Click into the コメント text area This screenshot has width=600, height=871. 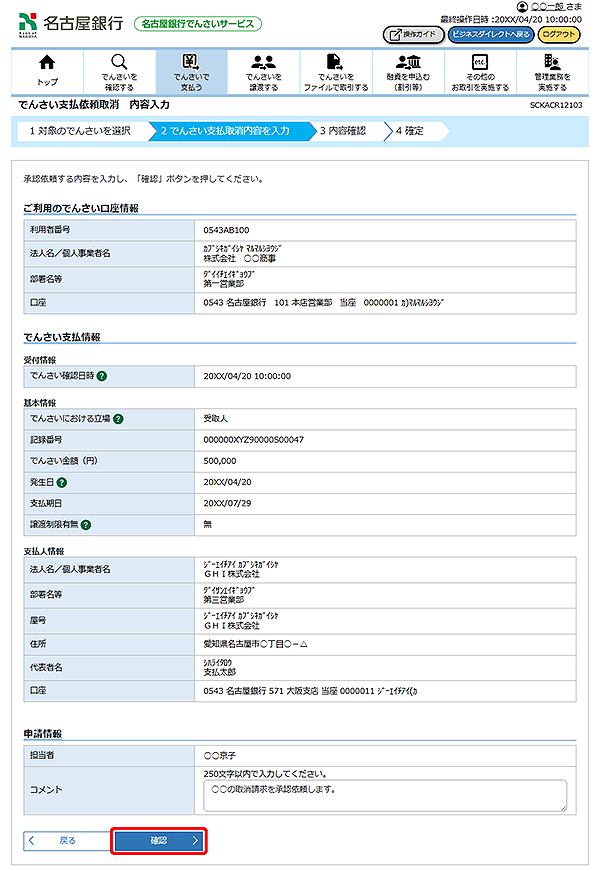tap(385, 795)
